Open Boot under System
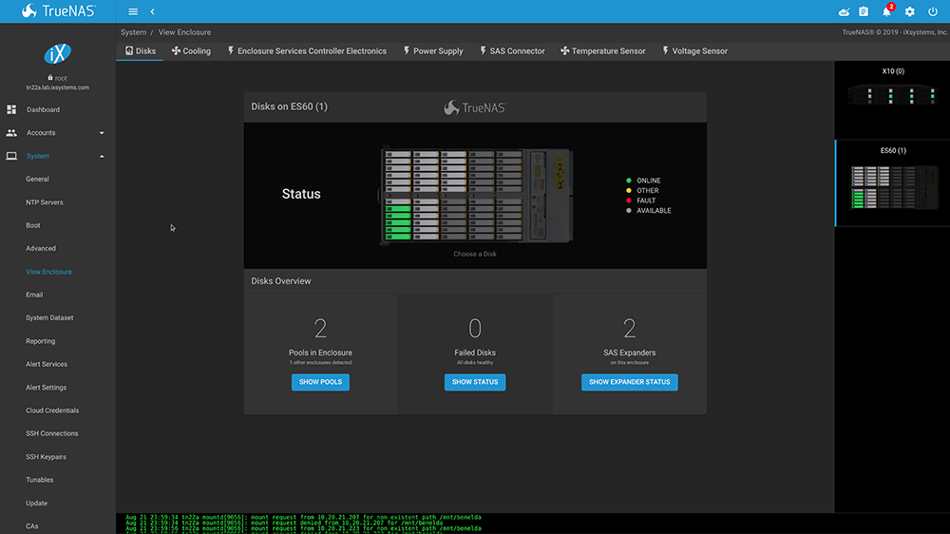950x534 pixels. (33, 225)
